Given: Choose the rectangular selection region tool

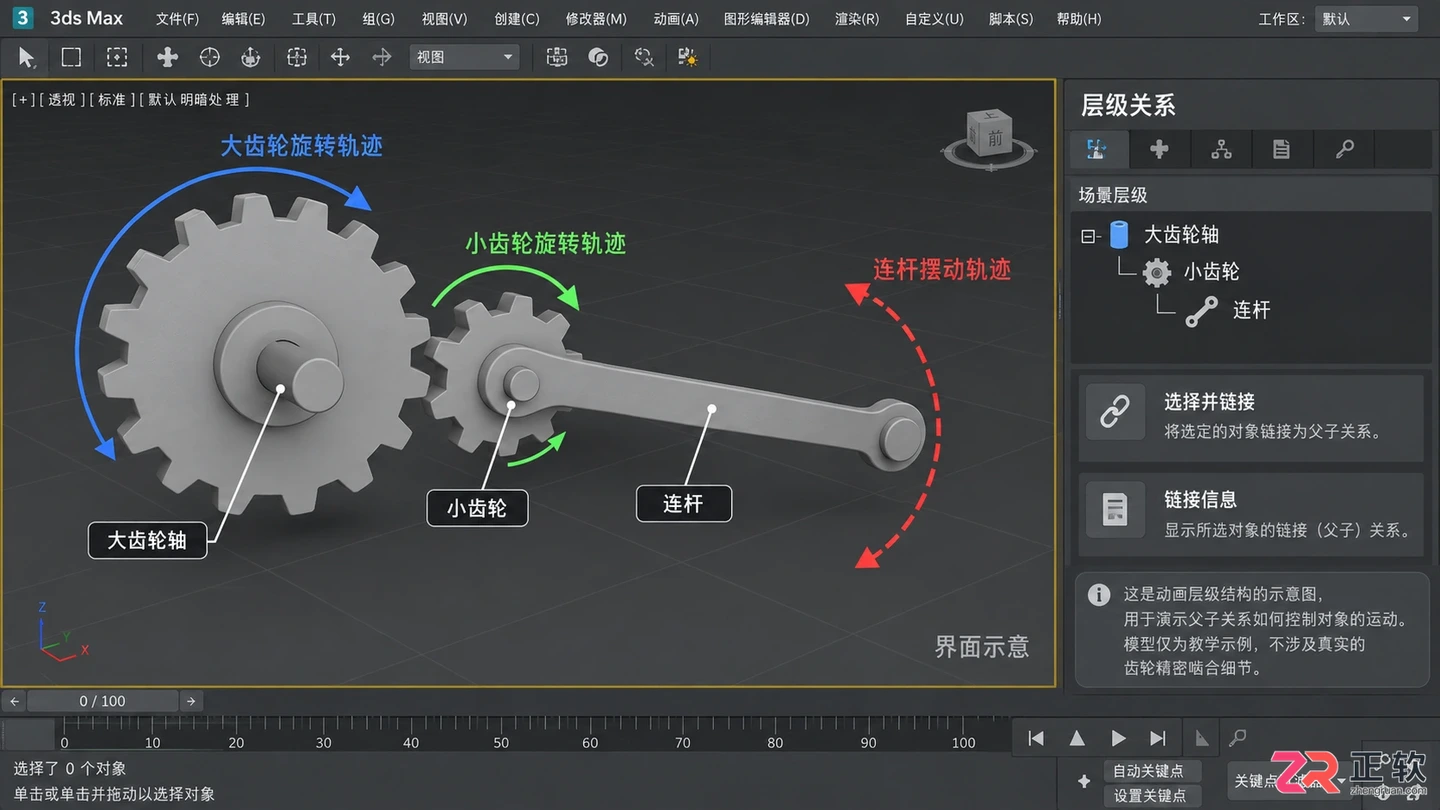Looking at the screenshot, I should pyautogui.click(x=71, y=57).
